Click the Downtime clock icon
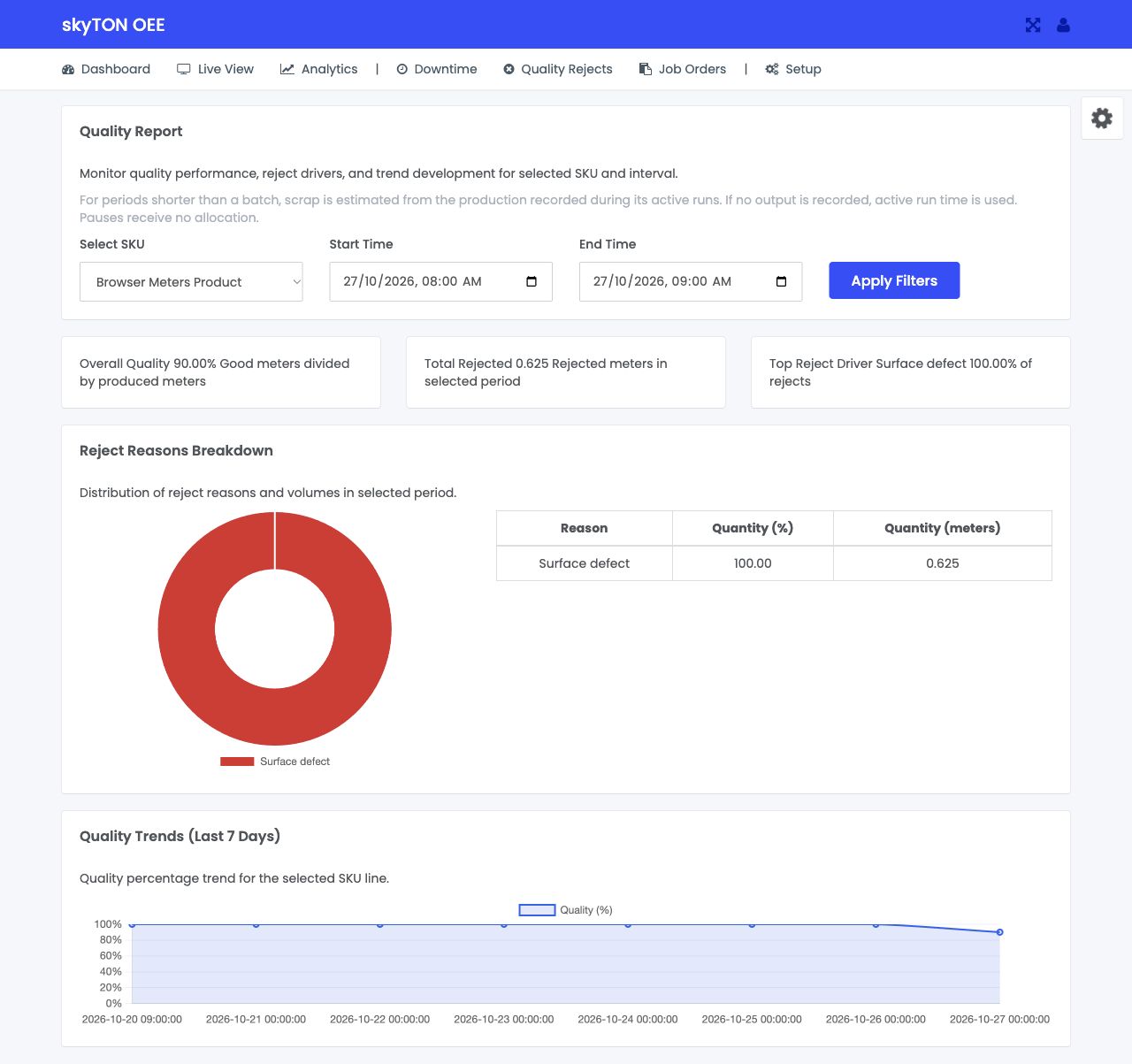 coord(402,69)
